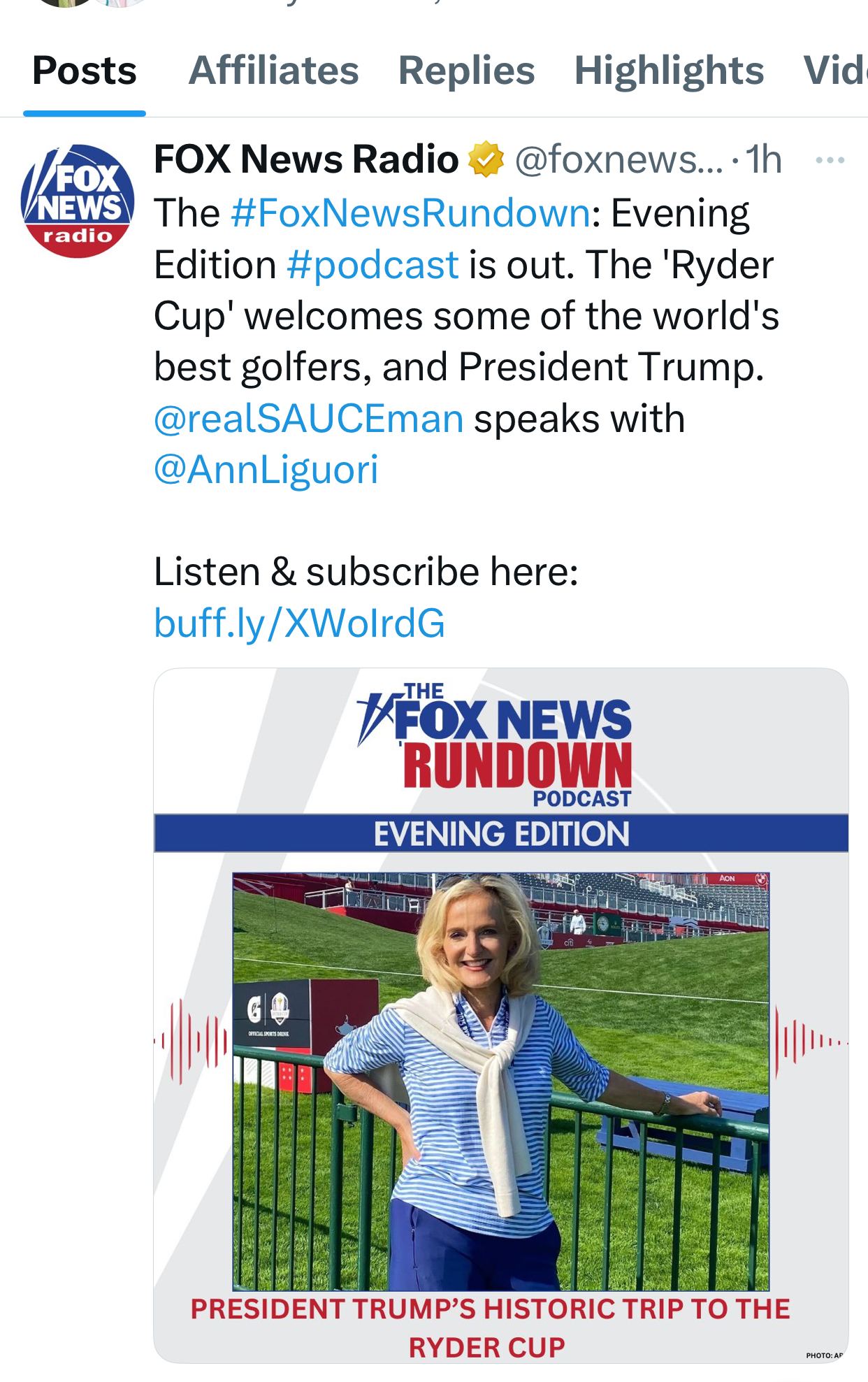The width and height of the screenshot is (868, 1382).
Task: Click the gold verified badge icon
Action: tap(486, 159)
